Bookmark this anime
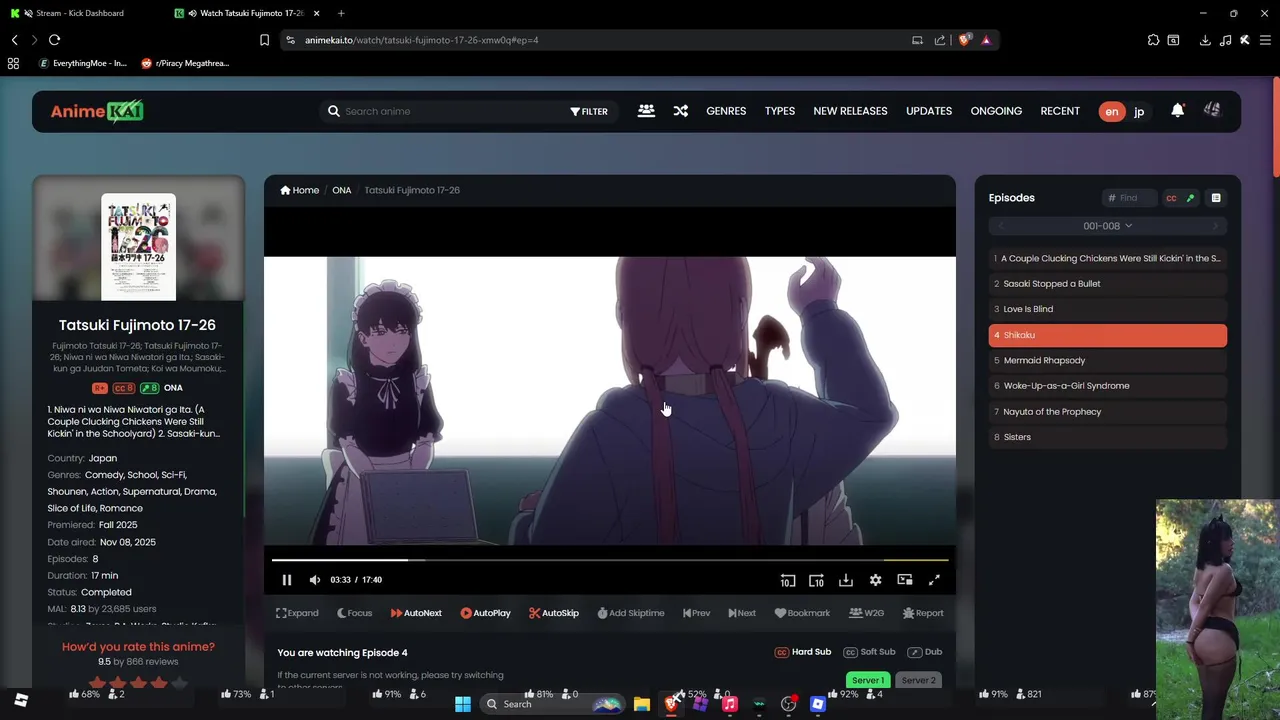The height and width of the screenshot is (720, 1280). 802,613
